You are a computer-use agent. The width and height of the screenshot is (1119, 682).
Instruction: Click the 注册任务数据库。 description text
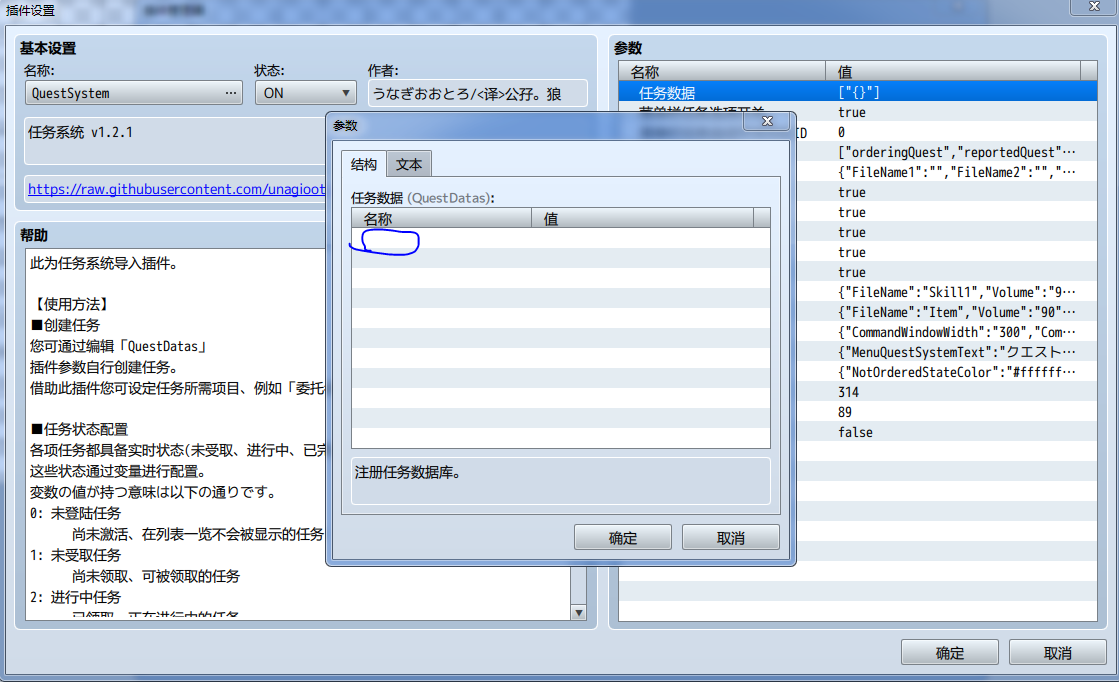tap(407, 472)
